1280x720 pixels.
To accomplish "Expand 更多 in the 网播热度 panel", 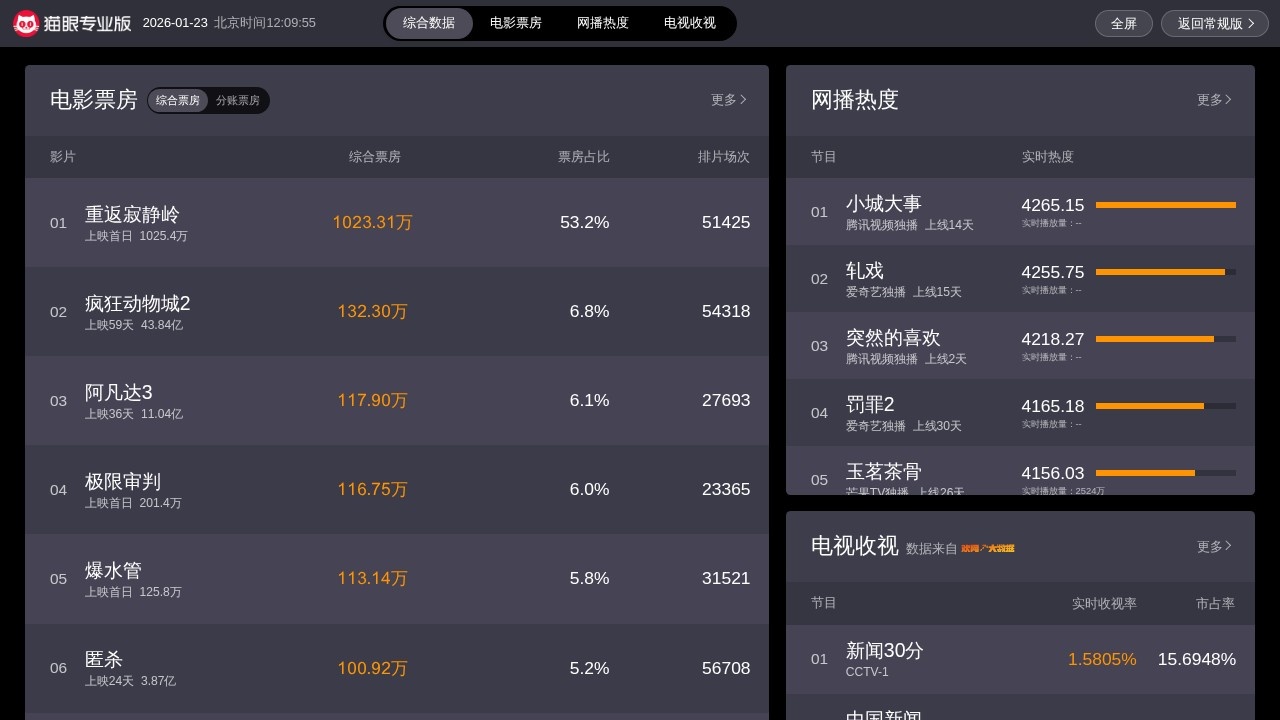I will pyautogui.click(x=1214, y=100).
